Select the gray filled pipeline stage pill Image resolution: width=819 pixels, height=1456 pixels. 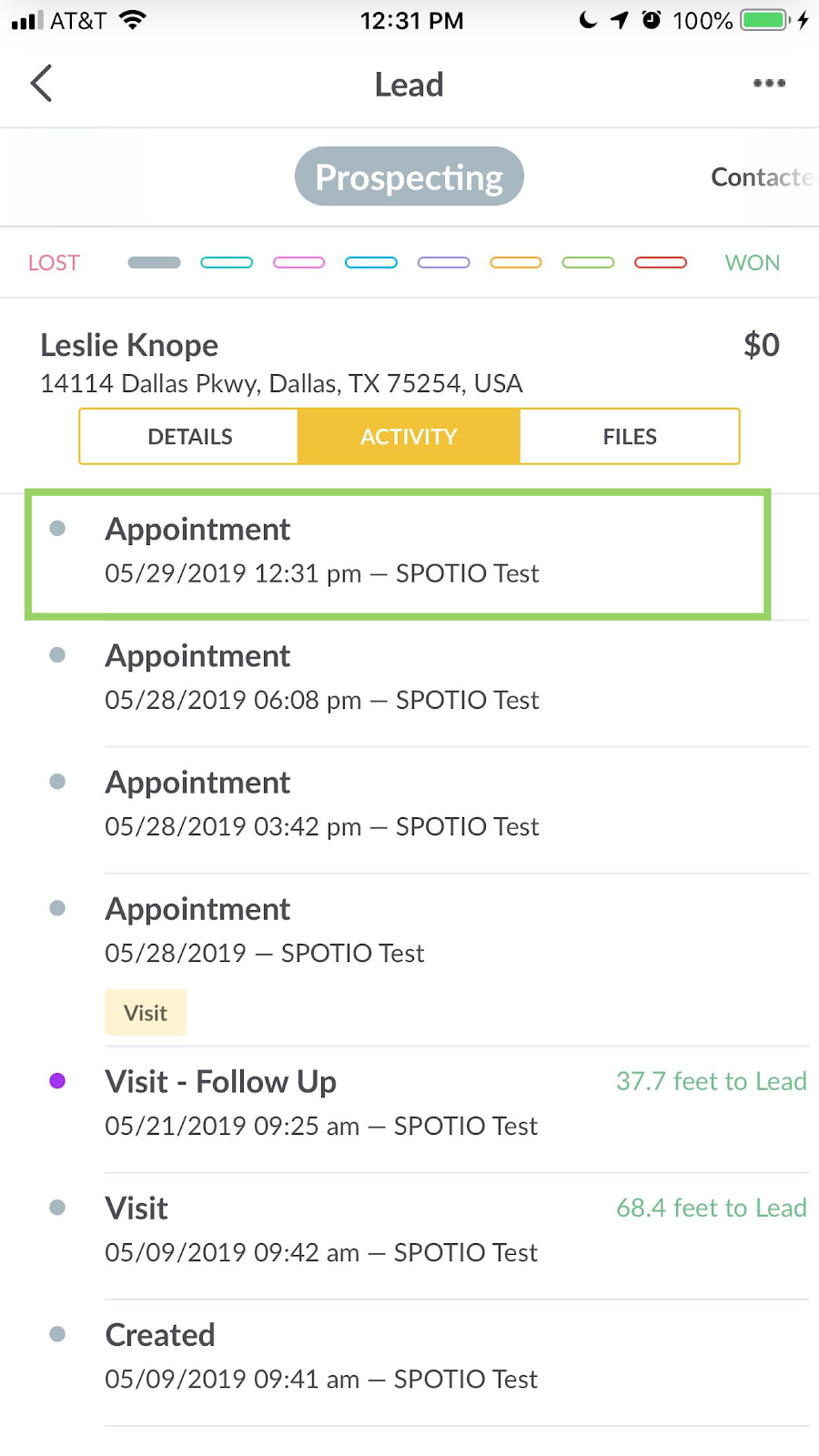(154, 263)
